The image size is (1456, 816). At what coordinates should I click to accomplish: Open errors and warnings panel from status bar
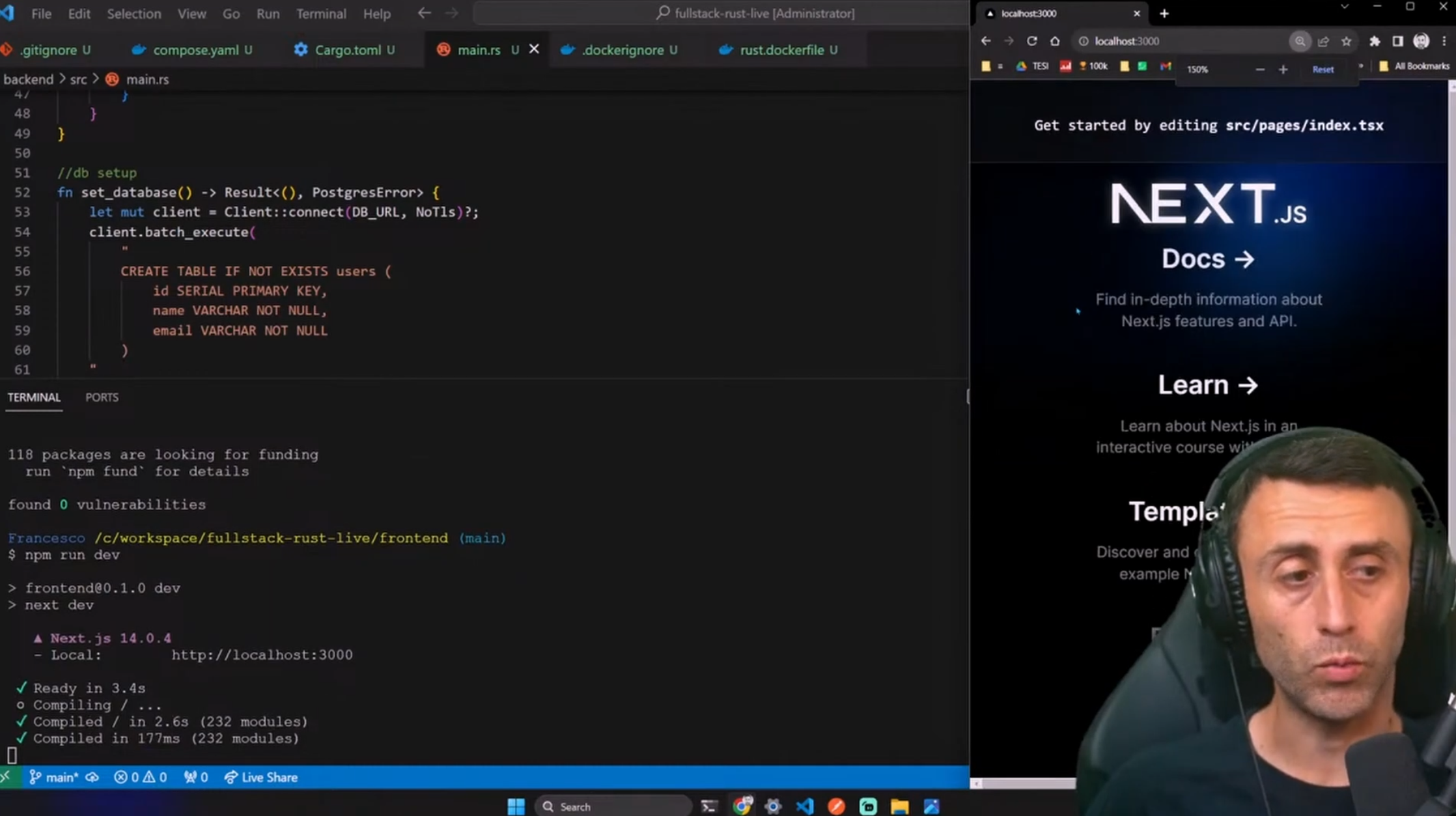140,777
